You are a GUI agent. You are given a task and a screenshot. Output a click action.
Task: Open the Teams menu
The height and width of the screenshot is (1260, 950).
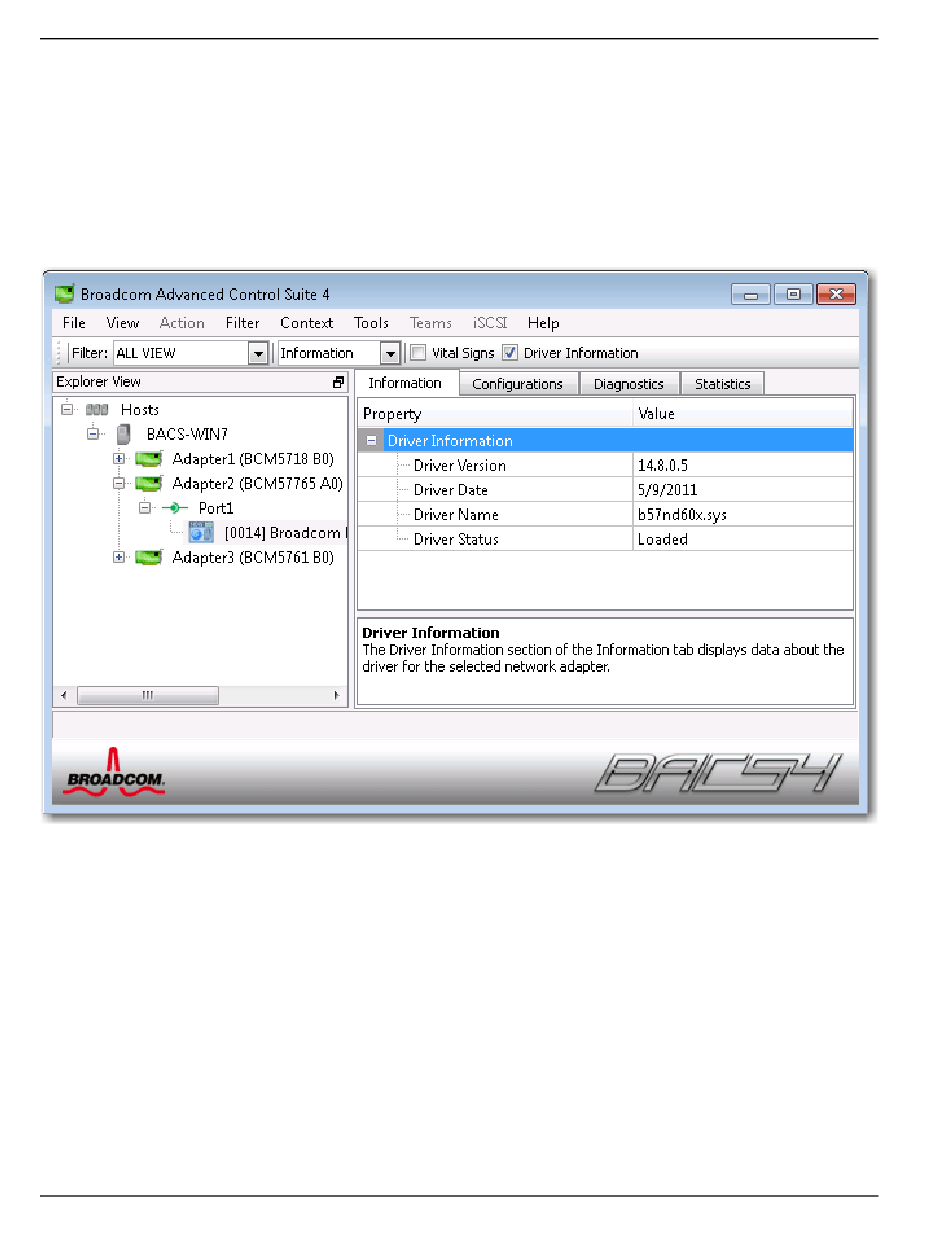431,323
